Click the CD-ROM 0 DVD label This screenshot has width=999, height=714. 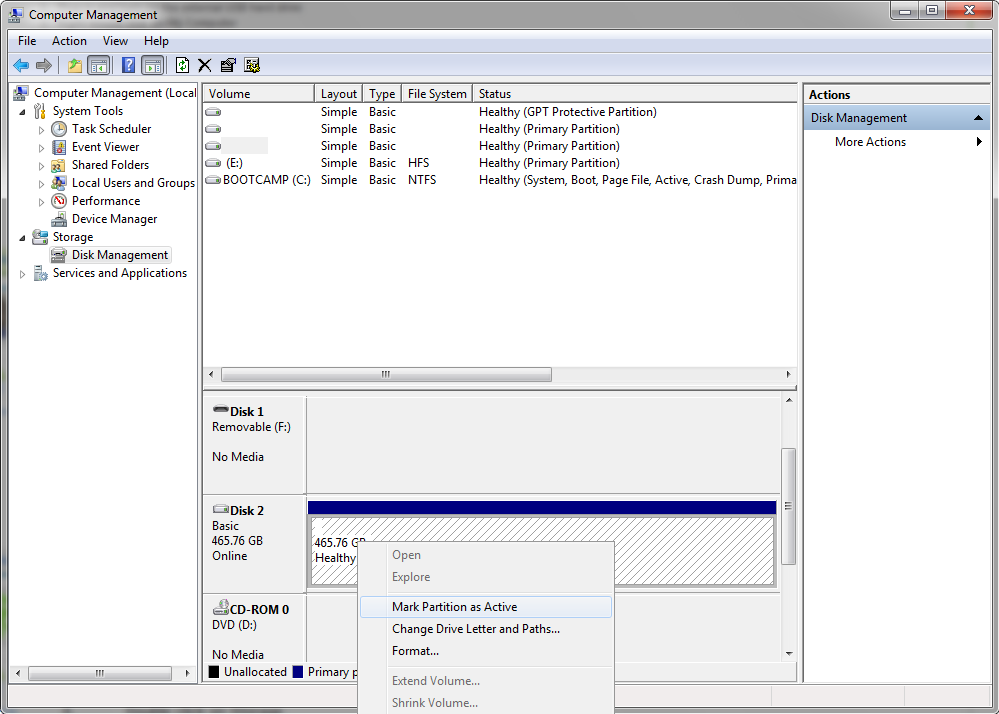(254, 629)
